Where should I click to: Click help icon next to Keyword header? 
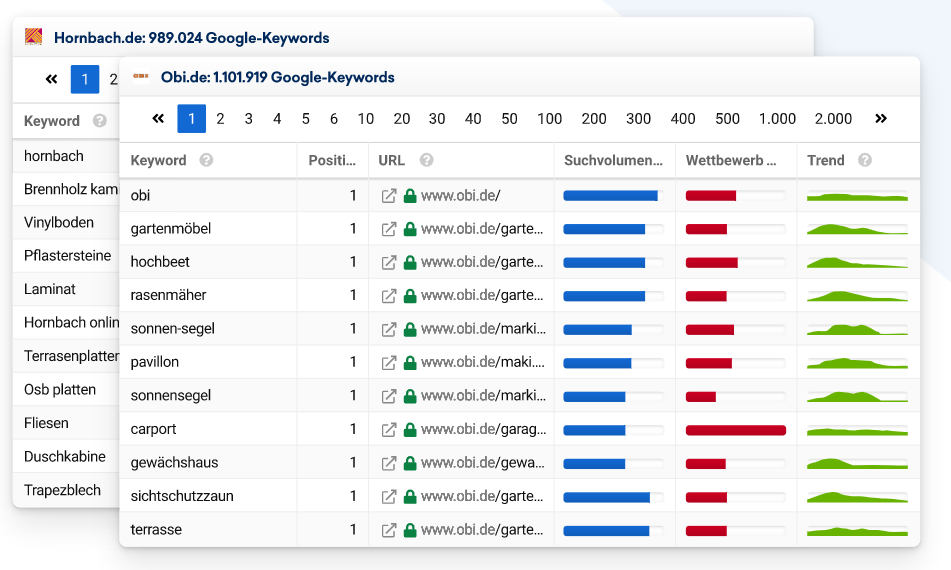(206, 160)
